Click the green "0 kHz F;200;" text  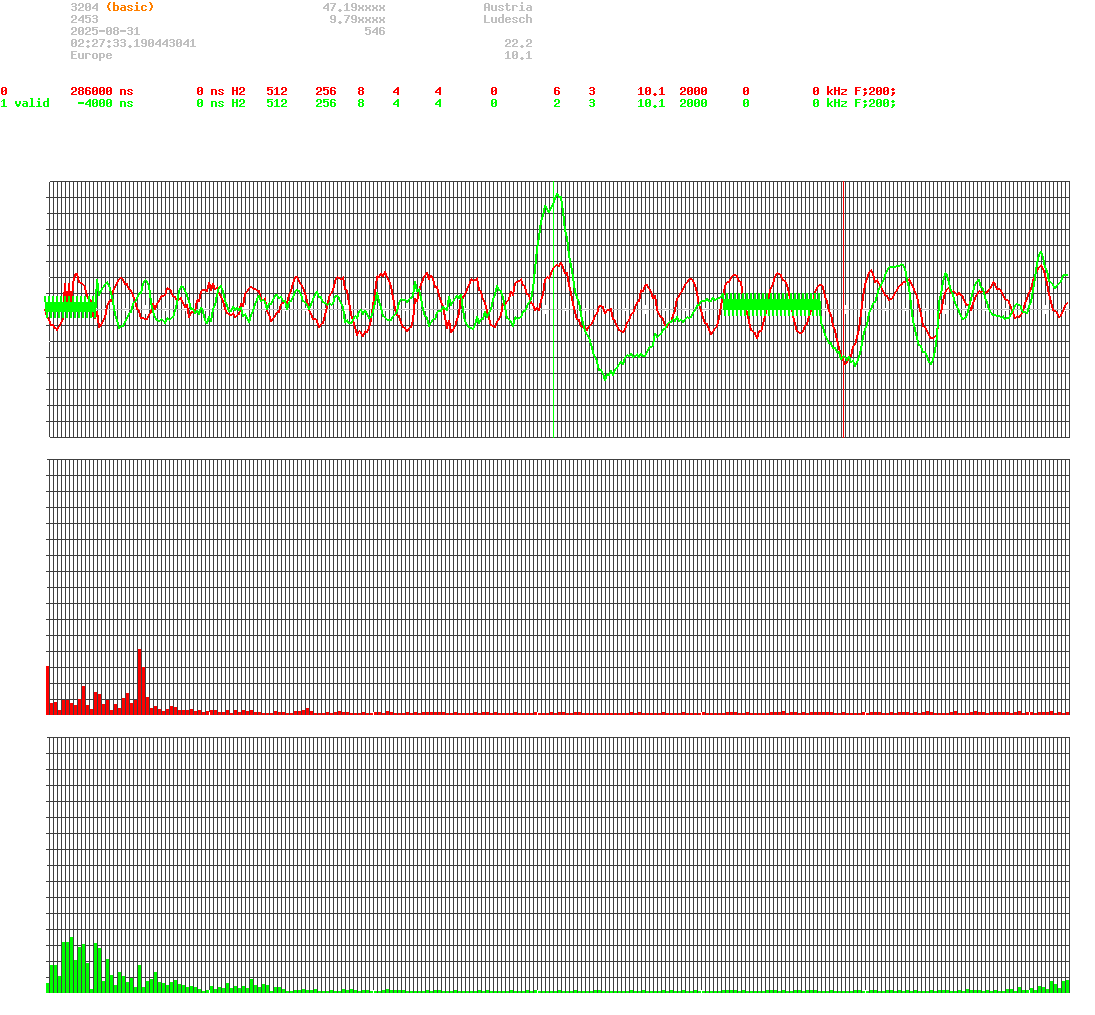tap(854, 103)
